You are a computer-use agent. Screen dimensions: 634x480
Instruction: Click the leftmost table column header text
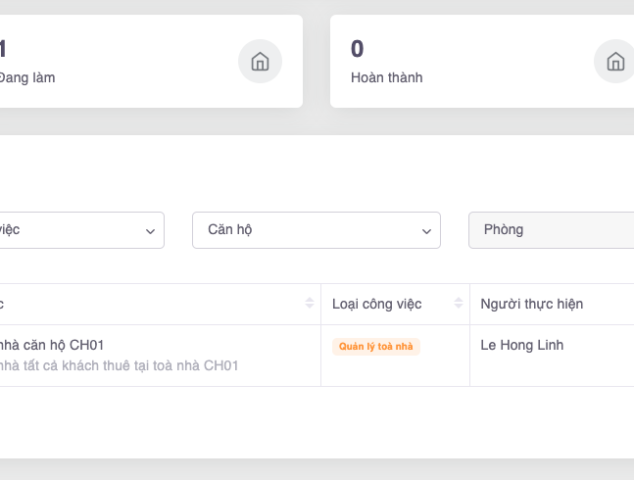point(3,304)
